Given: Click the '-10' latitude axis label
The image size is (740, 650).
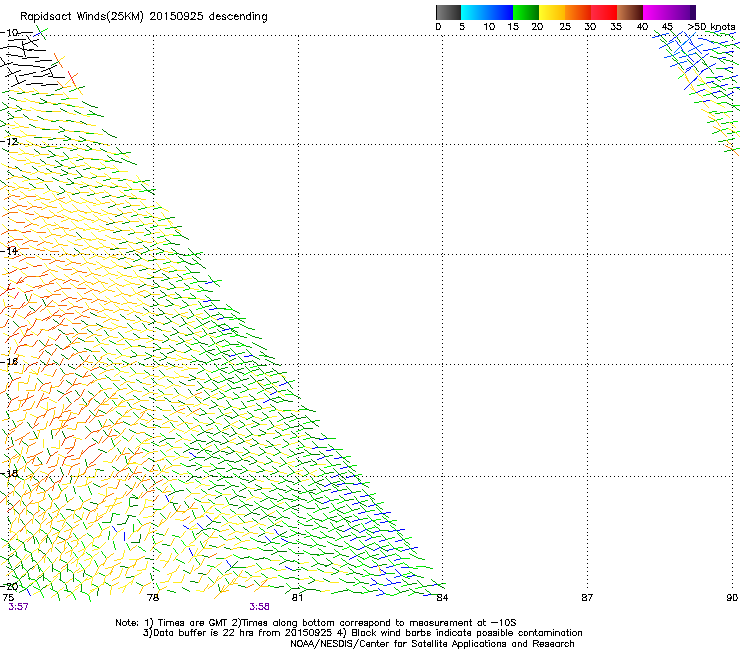Looking at the screenshot, I should click(9, 33).
